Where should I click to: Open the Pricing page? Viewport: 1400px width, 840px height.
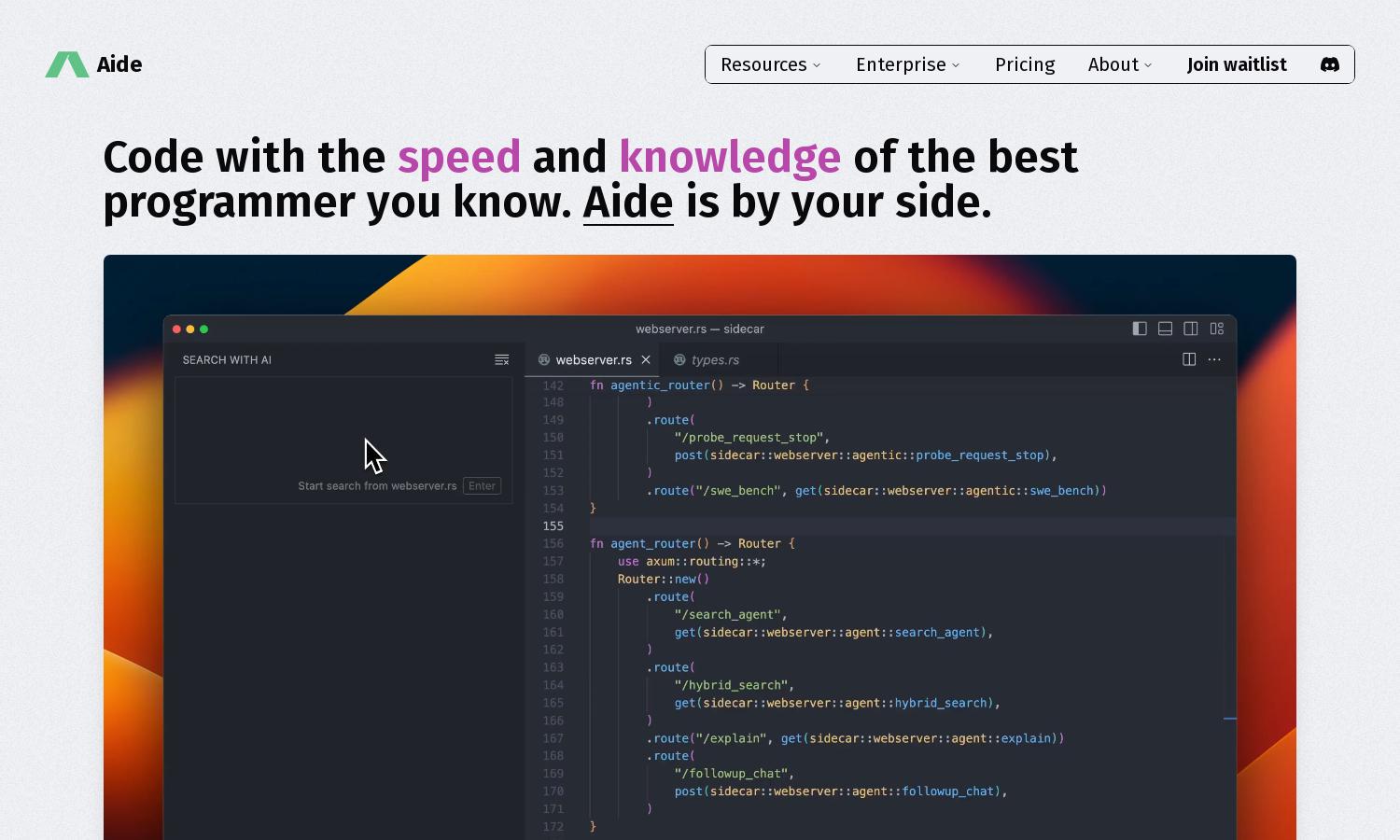1025,64
